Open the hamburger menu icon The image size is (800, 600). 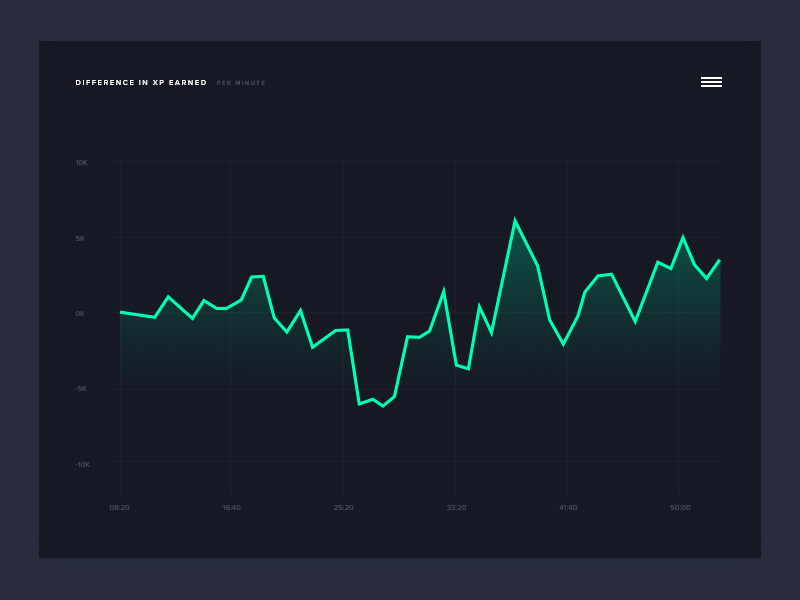[x=711, y=82]
